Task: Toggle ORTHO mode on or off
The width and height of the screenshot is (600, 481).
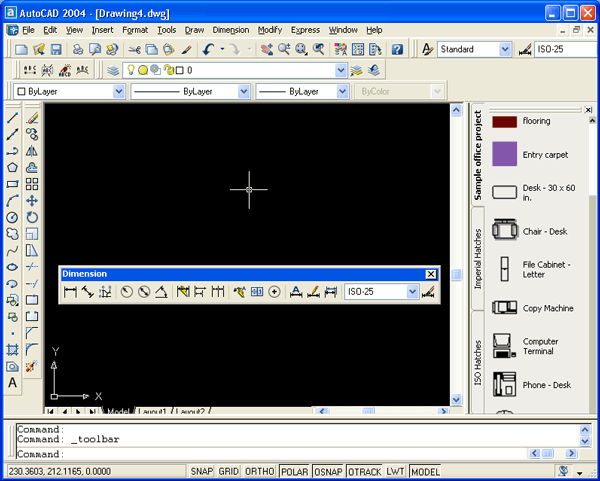Action: [x=260, y=471]
